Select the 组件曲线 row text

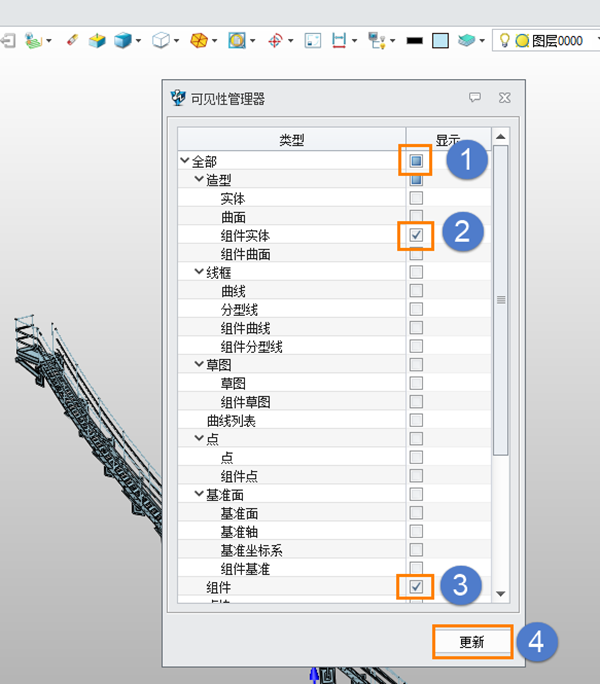tap(245, 328)
